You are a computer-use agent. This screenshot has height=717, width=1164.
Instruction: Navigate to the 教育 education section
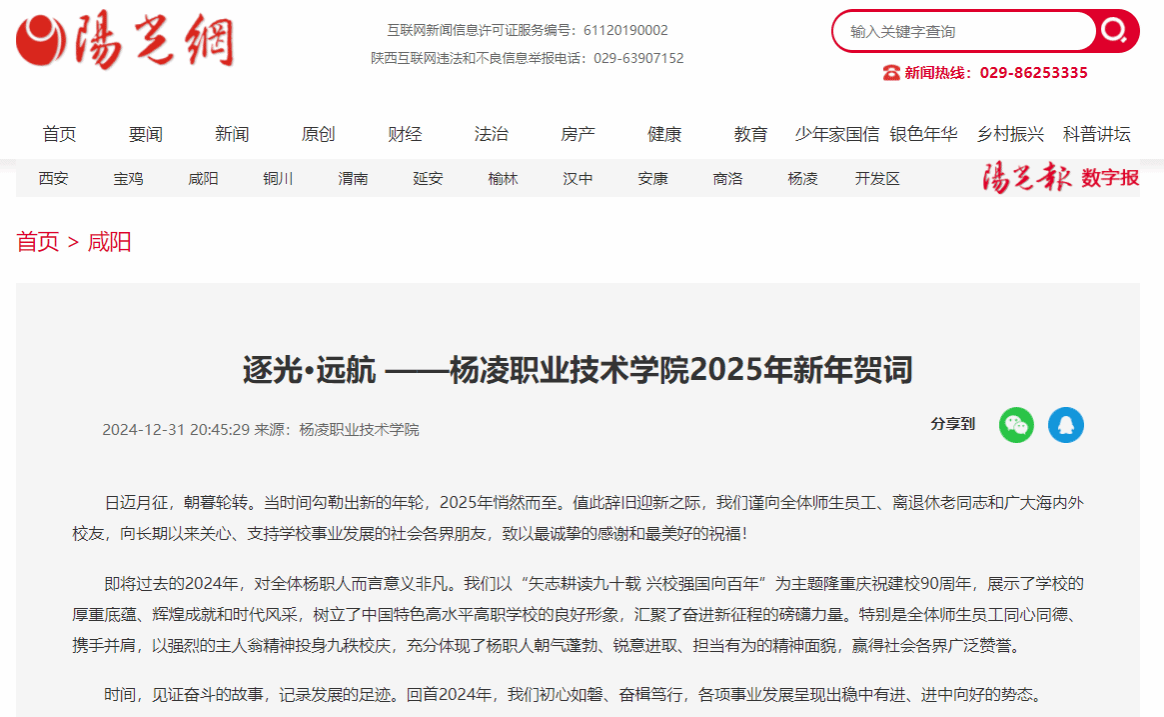coord(751,134)
